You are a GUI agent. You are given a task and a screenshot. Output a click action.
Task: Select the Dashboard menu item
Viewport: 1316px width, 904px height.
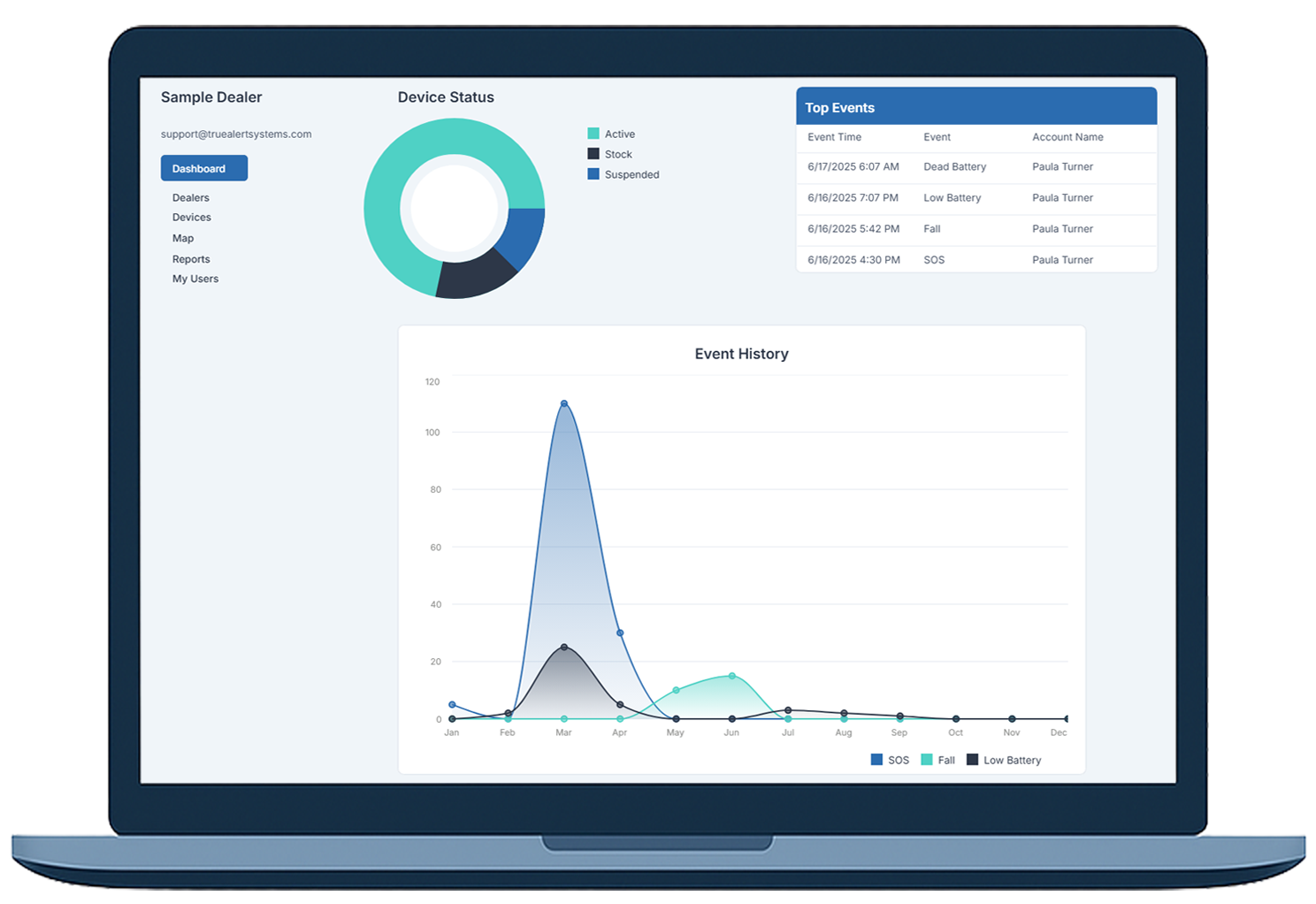pos(203,168)
